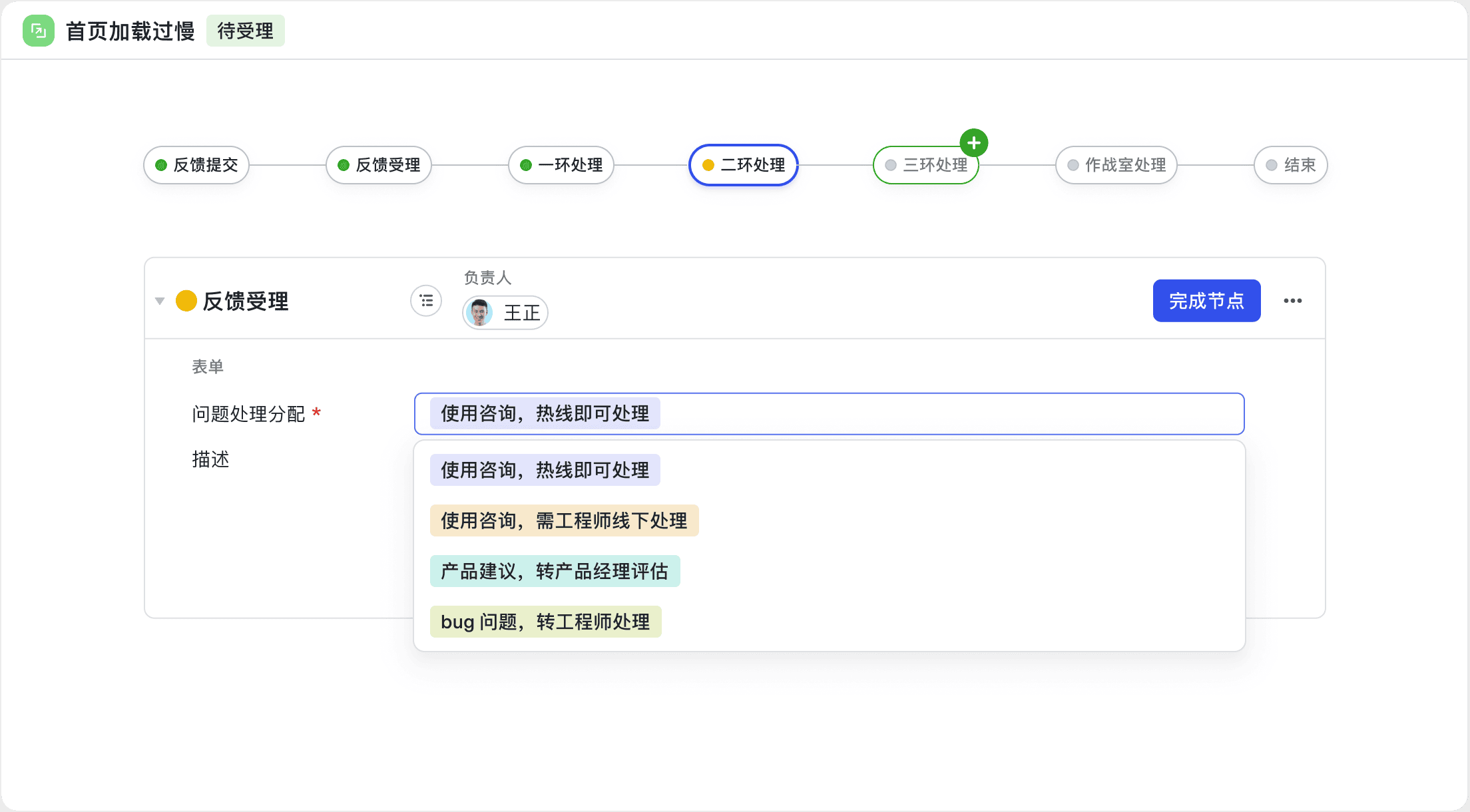Select the green tag bug 问题，转工程师处理
This screenshot has height=812, width=1470.
coord(545,622)
